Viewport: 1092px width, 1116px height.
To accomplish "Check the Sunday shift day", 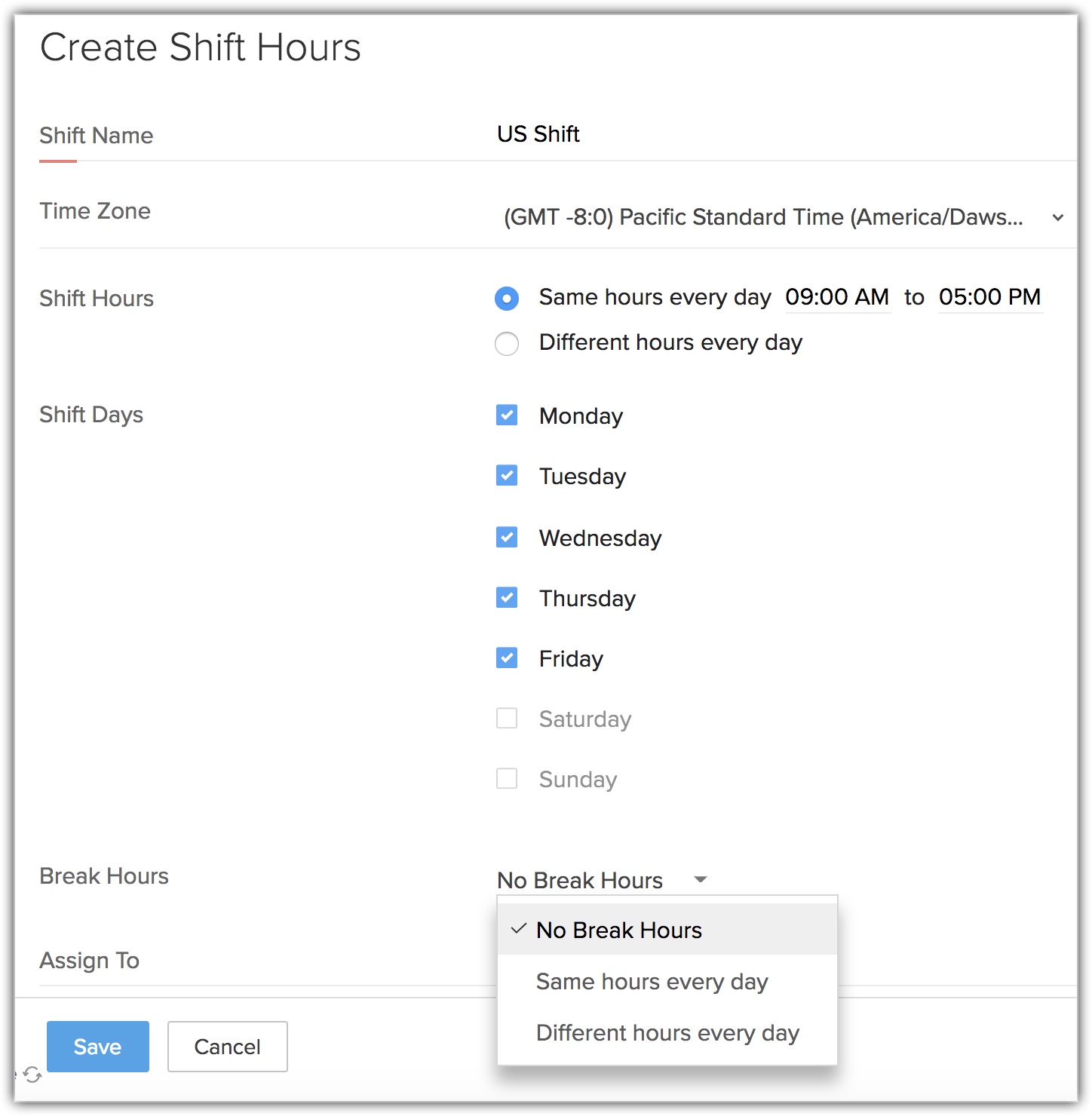I will point(507,779).
